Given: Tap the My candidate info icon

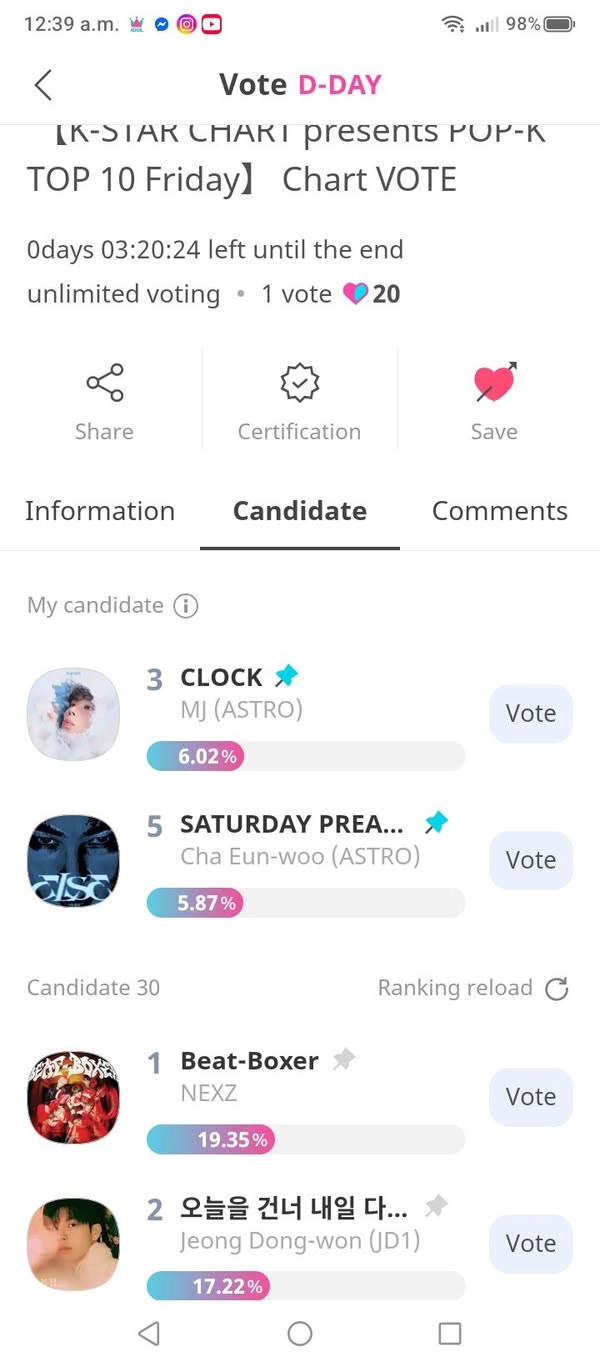Looking at the screenshot, I should coord(186,606).
